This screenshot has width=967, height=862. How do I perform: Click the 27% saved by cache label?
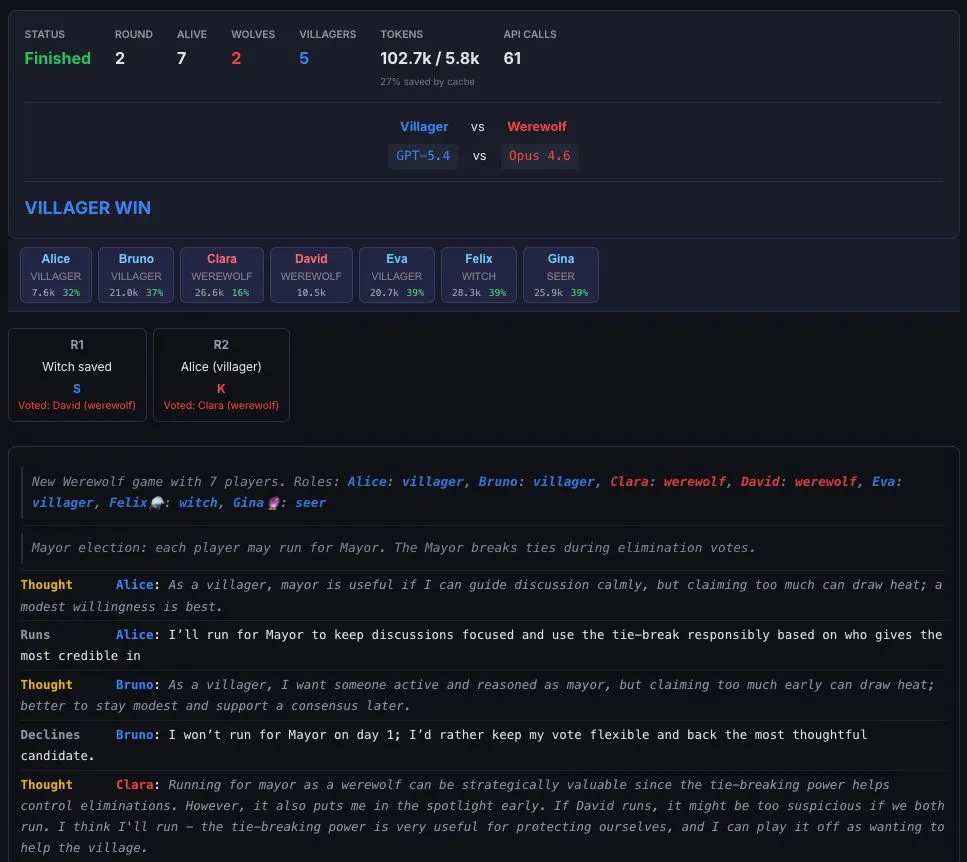click(x=428, y=81)
